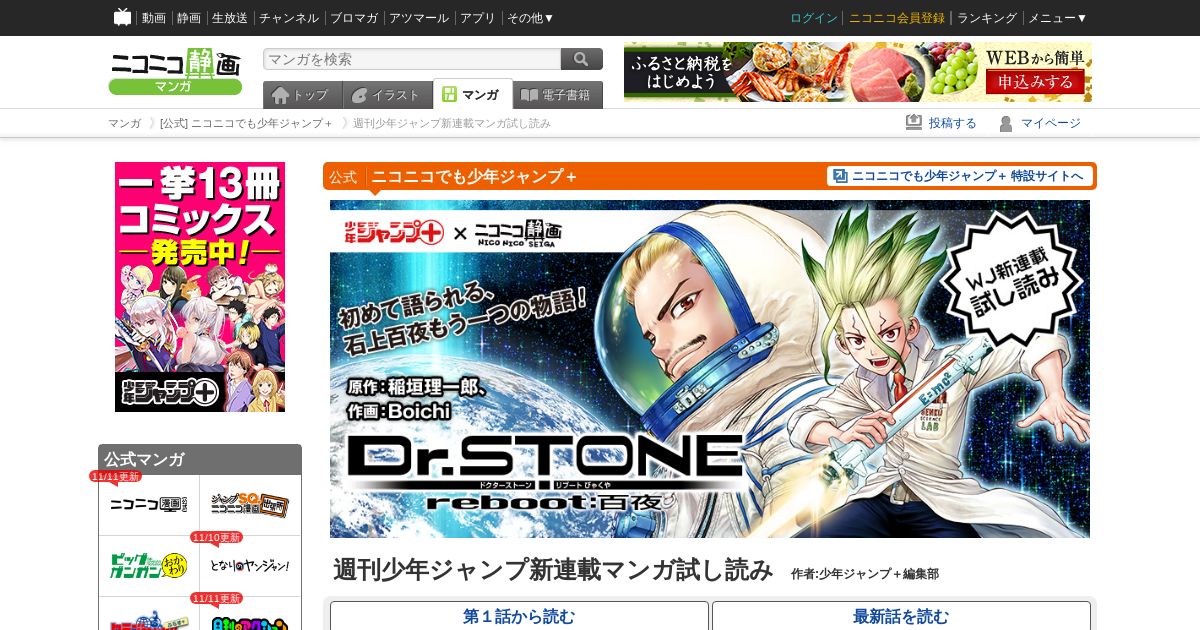Screen dimensions: 1200x630
Task: Click the マンガ breadcrumb link
Action: tap(125, 123)
